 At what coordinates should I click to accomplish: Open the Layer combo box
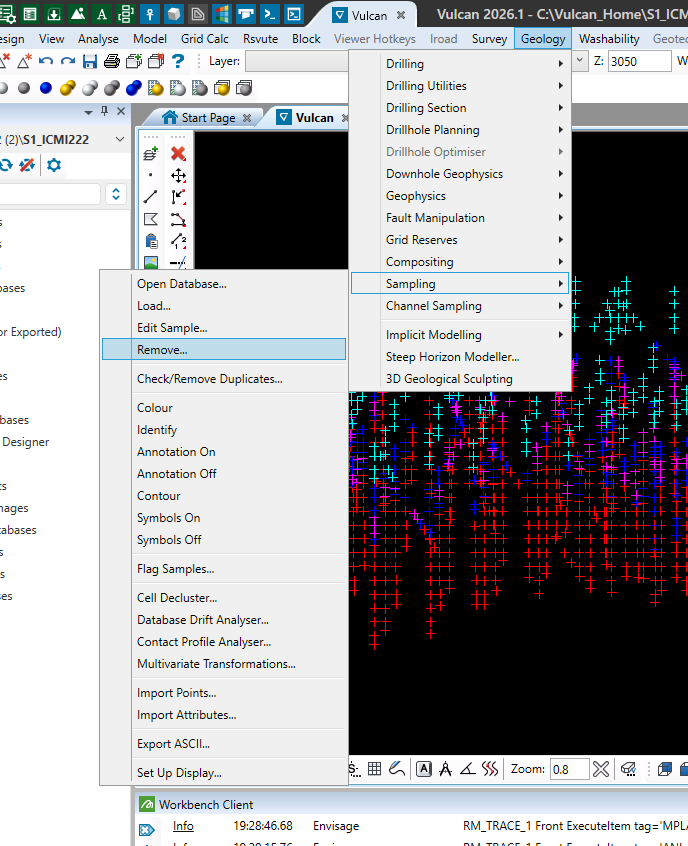297,61
